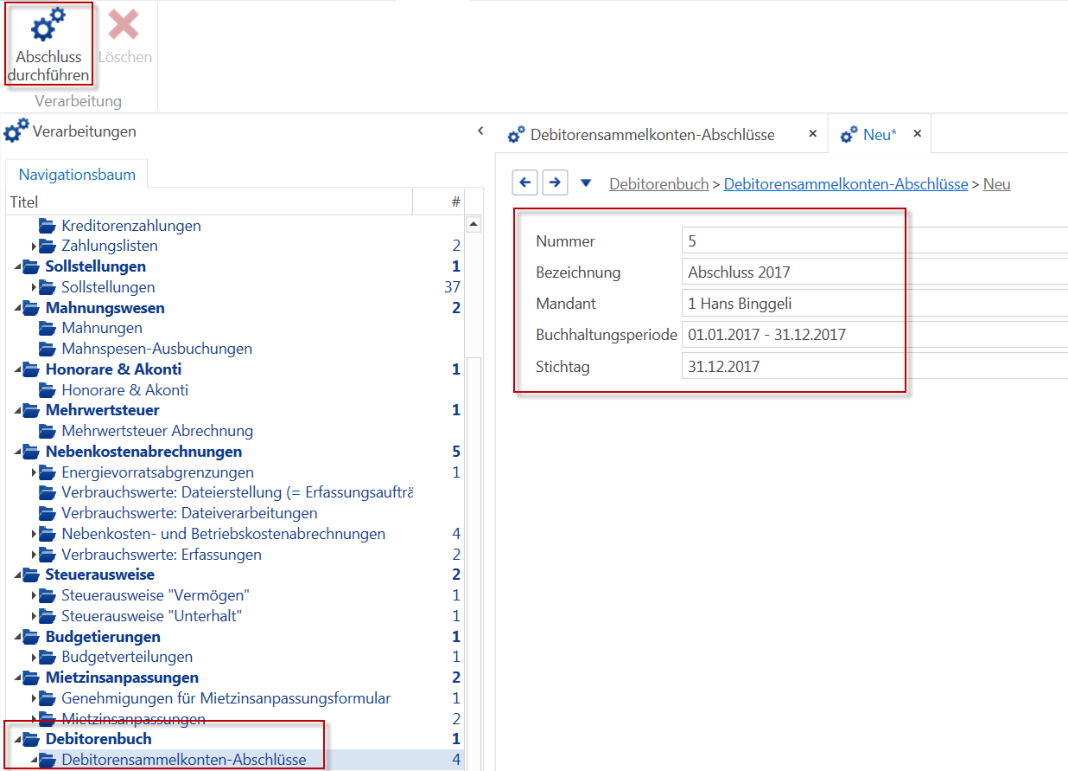This screenshot has height=771, width=1068.
Task: Expand the Budgetverteilungen node
Action: [x=33, y=657]
